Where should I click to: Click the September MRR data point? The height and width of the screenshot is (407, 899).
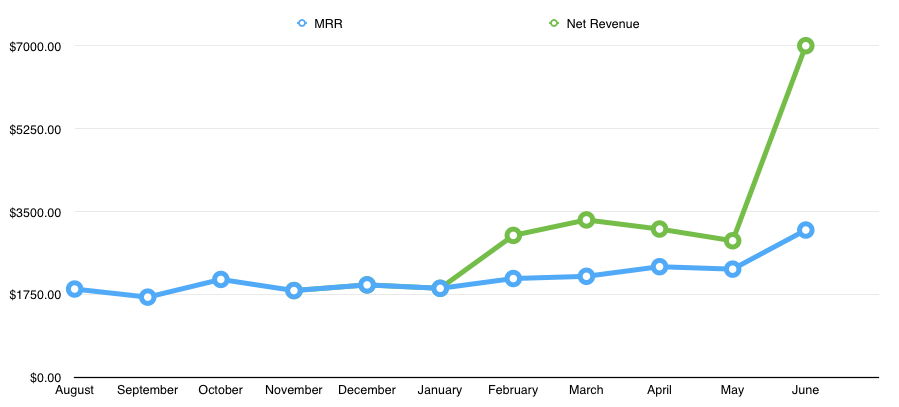pyautogui.click(x=148, y=297)
